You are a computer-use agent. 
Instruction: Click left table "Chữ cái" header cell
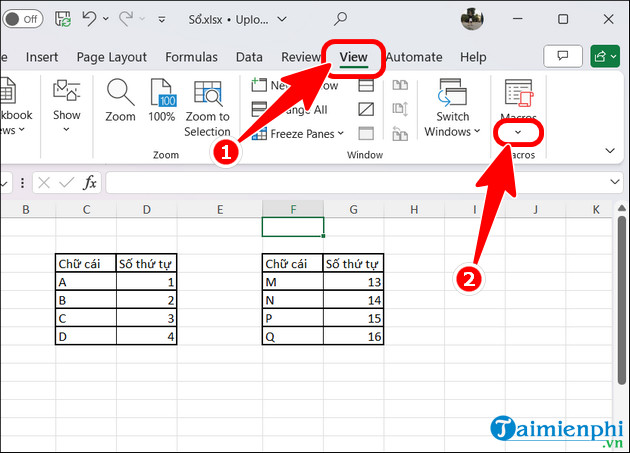tap(86, 264)
